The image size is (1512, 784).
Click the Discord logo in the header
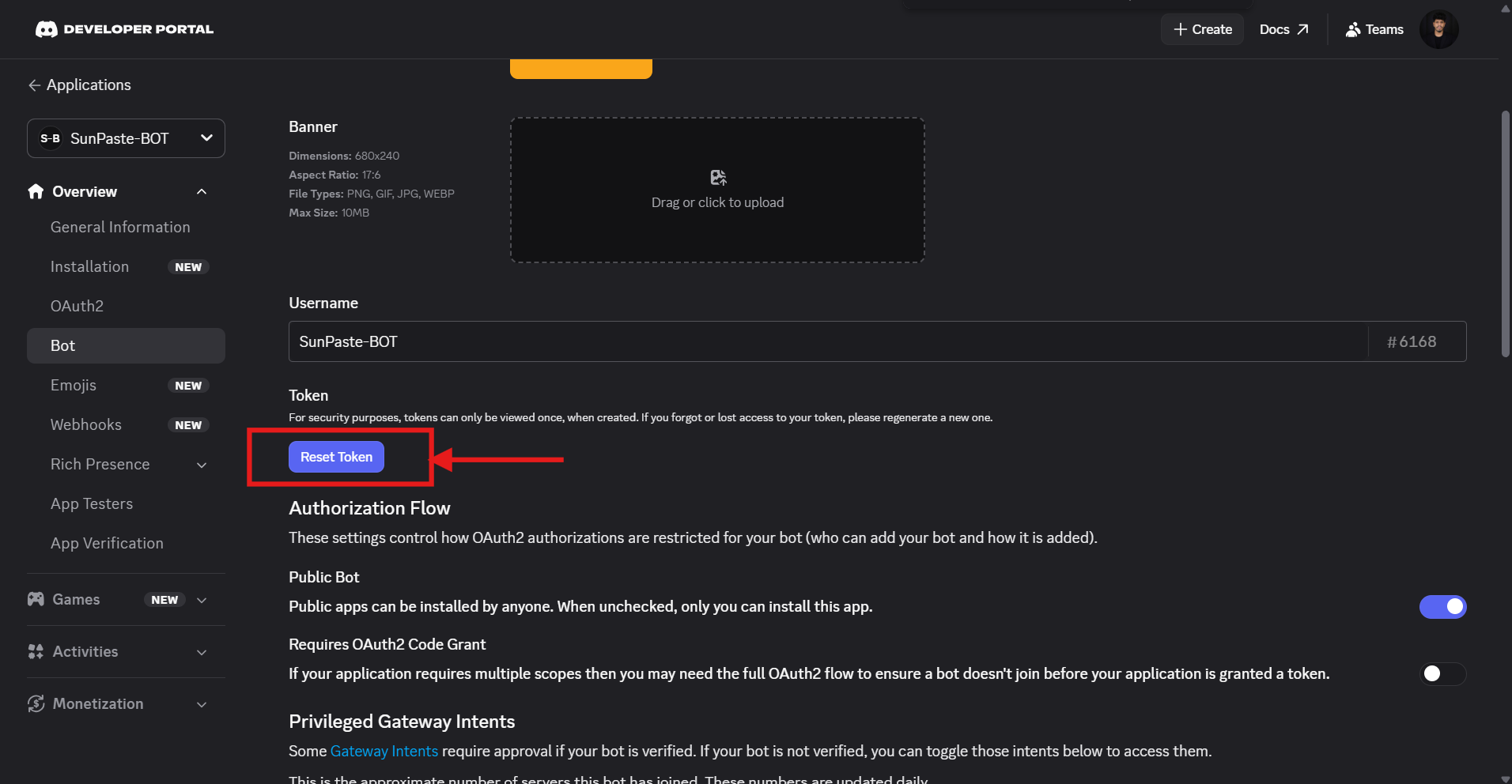point(47,29)
